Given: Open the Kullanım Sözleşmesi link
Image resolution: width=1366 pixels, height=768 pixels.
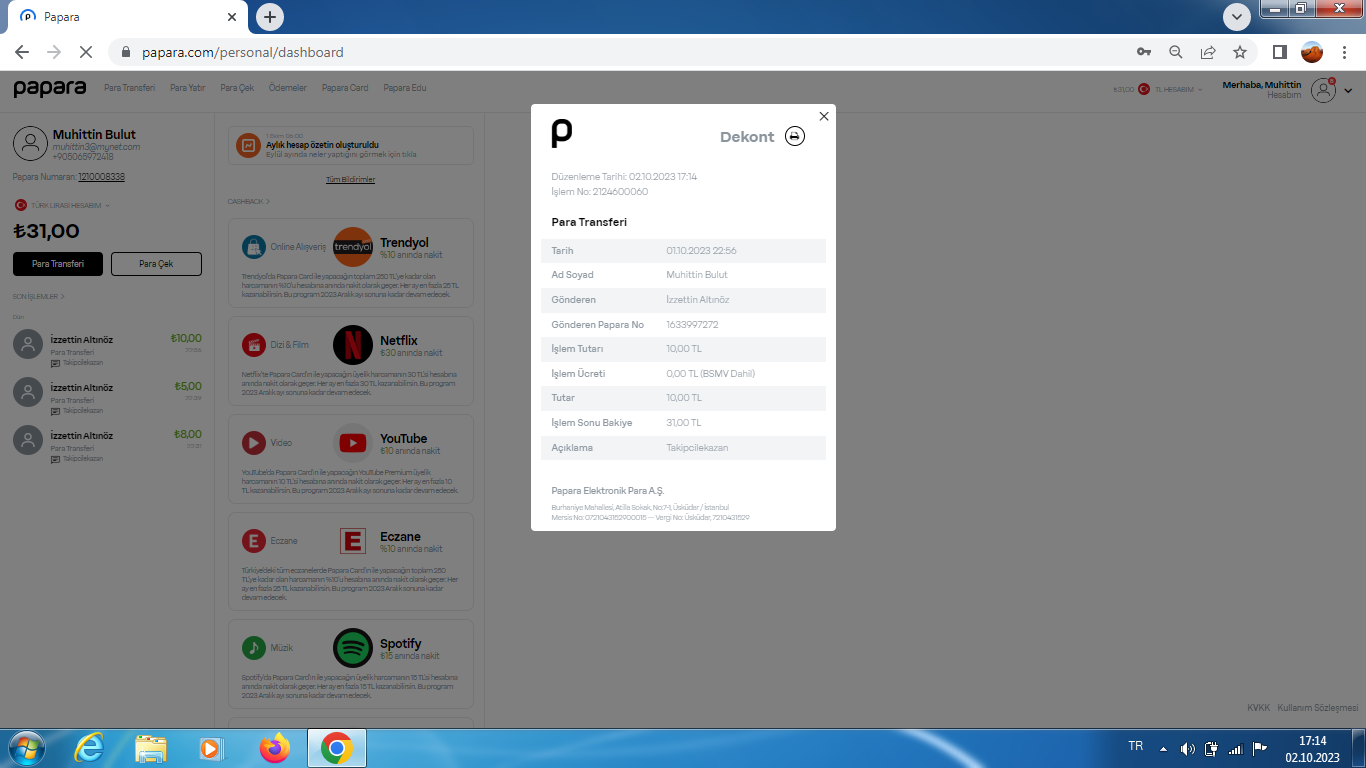Looking at the screenshot, I should [x=1318, y=708].
